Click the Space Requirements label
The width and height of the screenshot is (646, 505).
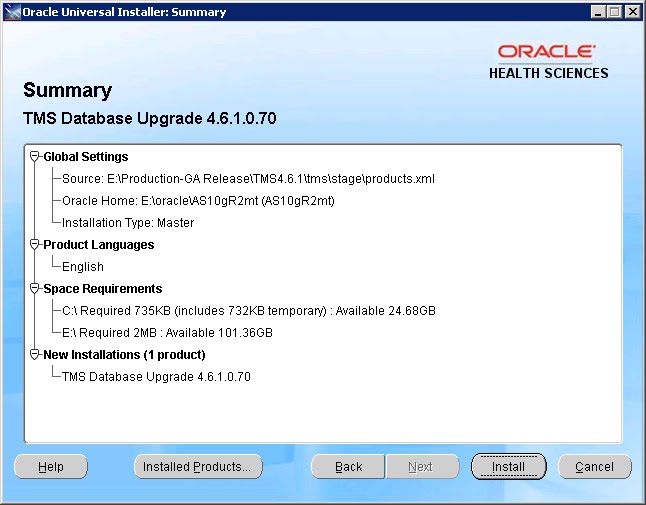(103, 289)
